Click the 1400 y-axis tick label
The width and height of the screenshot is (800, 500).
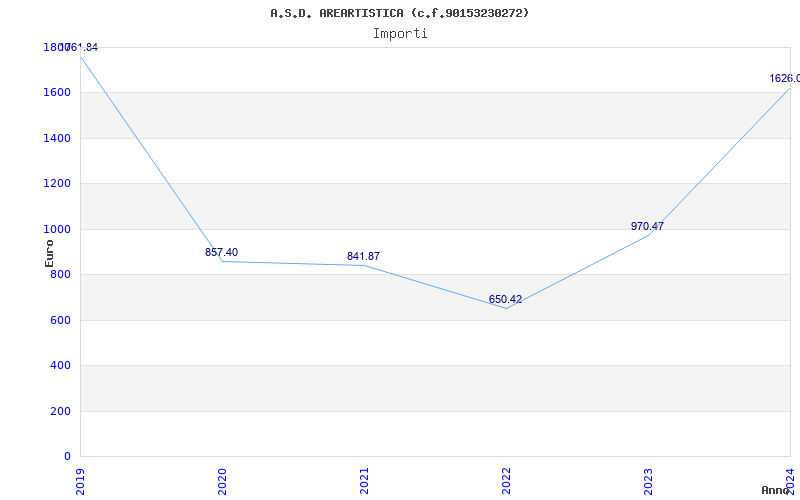57,138
